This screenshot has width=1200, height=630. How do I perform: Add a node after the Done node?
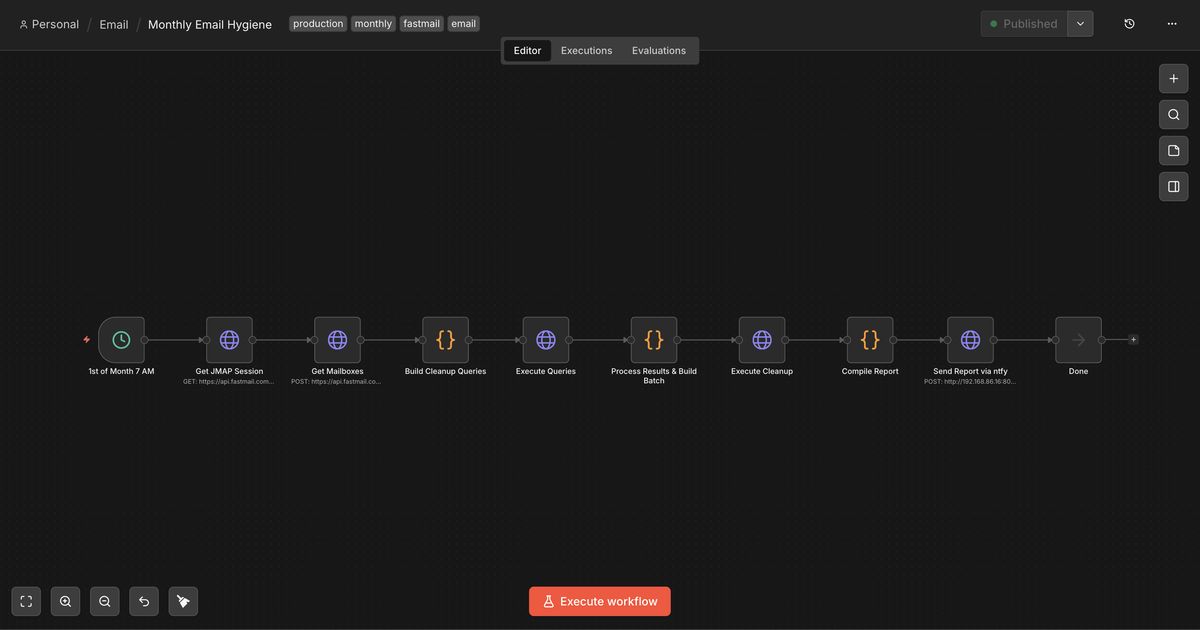[1132, 339]
